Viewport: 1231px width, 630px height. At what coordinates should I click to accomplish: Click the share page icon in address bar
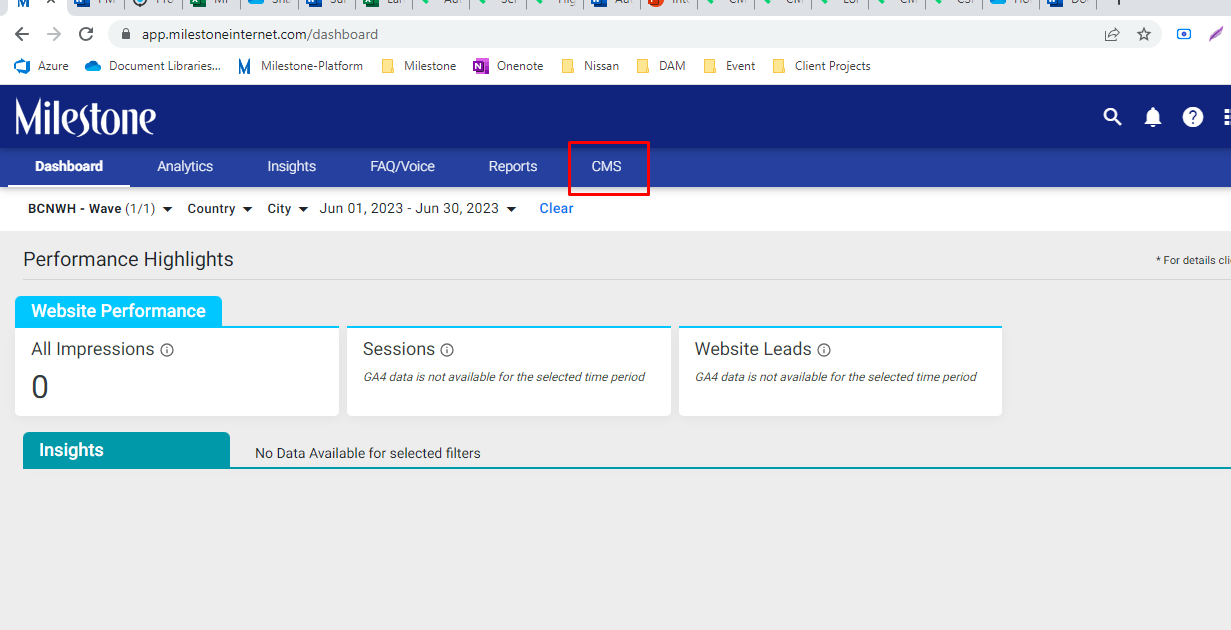pos(1112,34)
